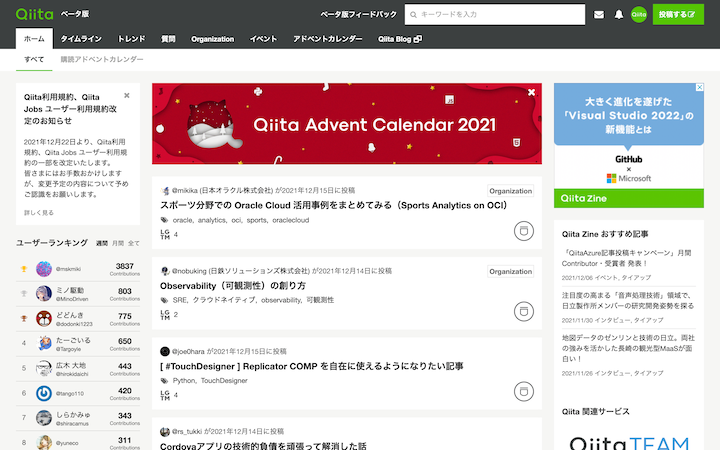Click the tag icon before oracle tags
The height and width of the screenshot is (450, 720).
point(164,220)
